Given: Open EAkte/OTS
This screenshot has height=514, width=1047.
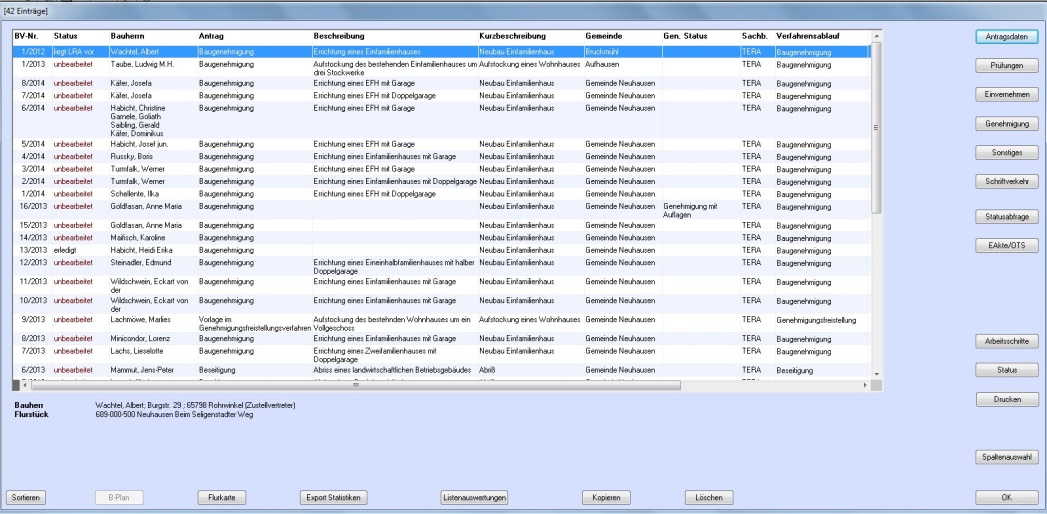Looking at the screenshot, I should pos(1007,244).
